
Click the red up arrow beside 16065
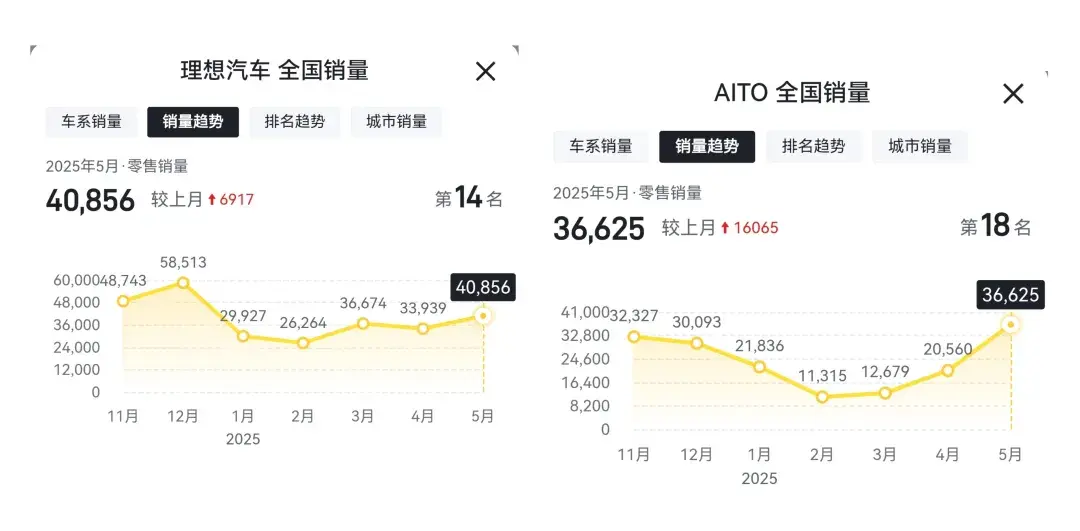pyautogui.click(x=725, y=228)
